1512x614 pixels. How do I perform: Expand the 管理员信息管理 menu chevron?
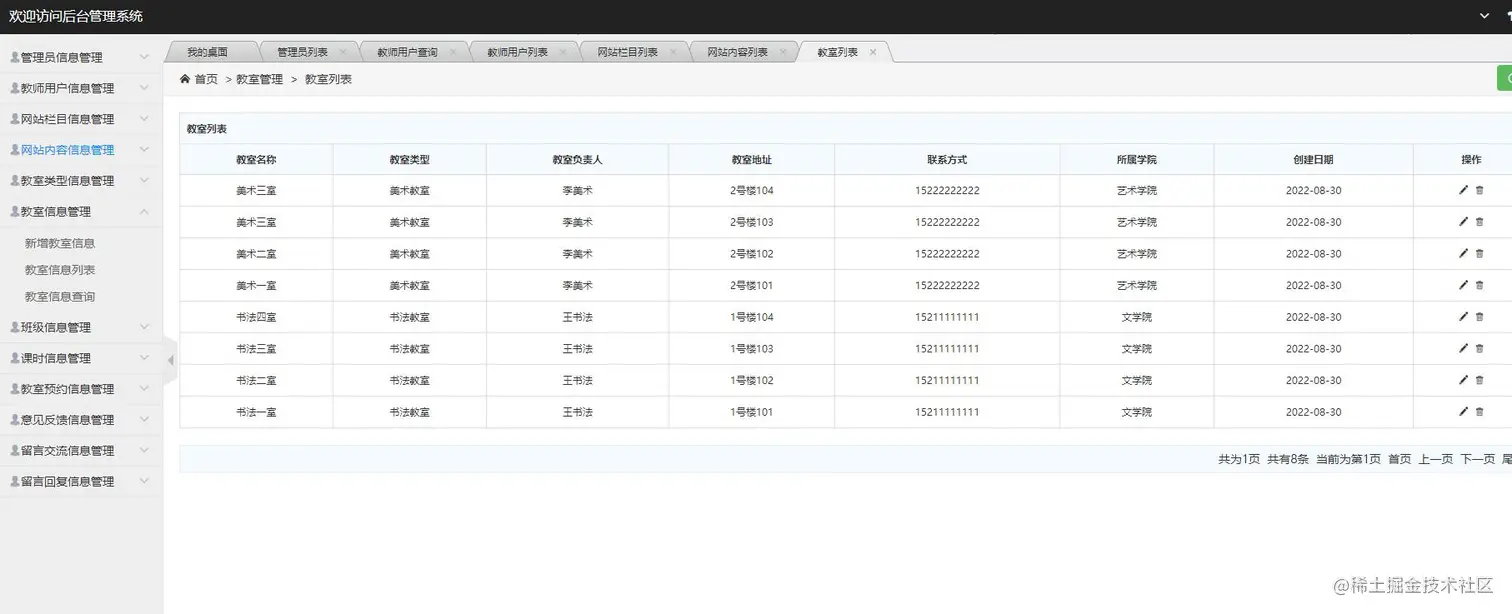pyautogui.click(x=144, y=57)
